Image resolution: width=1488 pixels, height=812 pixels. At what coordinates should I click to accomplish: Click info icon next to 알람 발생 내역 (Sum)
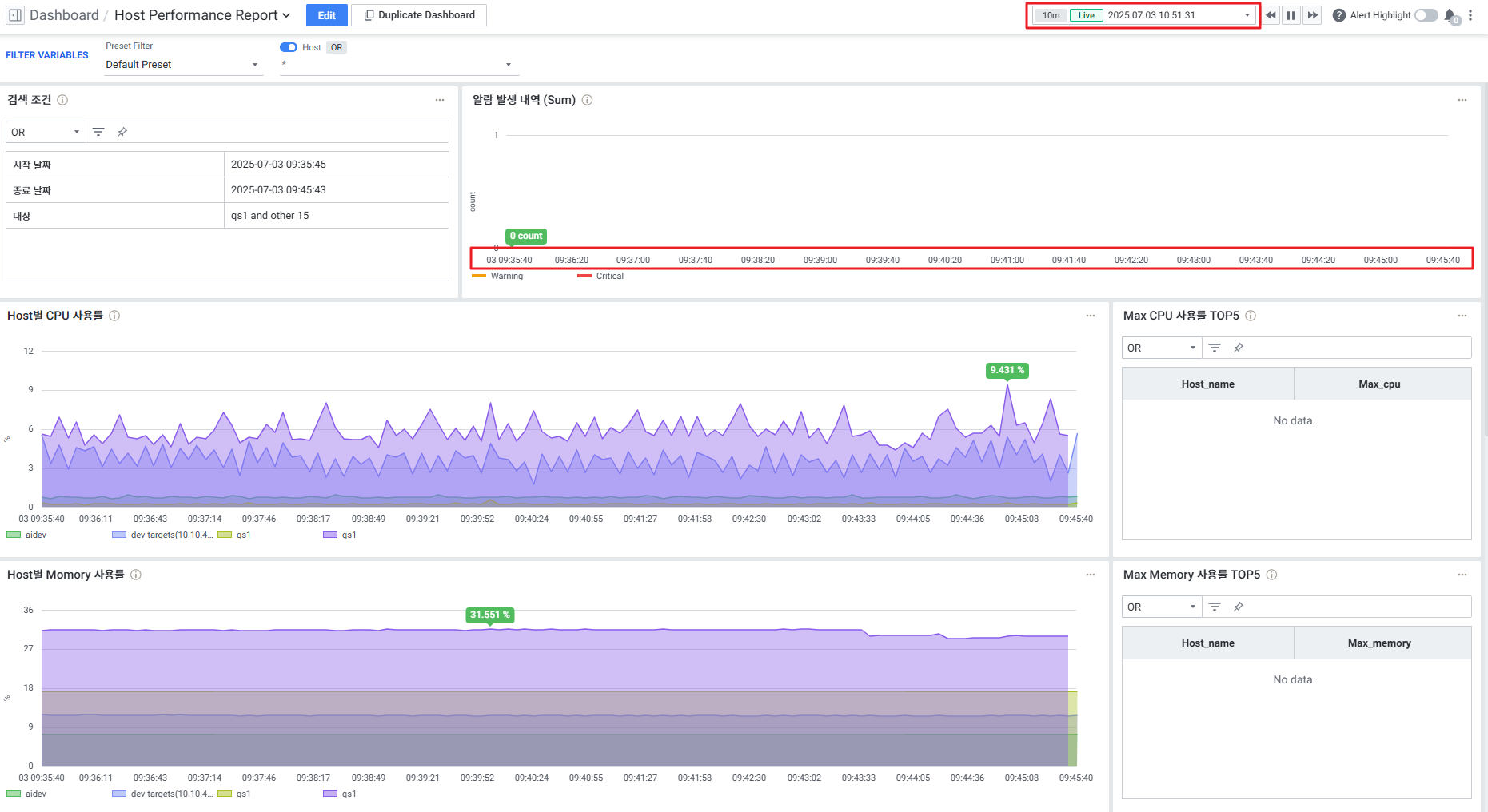click(587, 100)
